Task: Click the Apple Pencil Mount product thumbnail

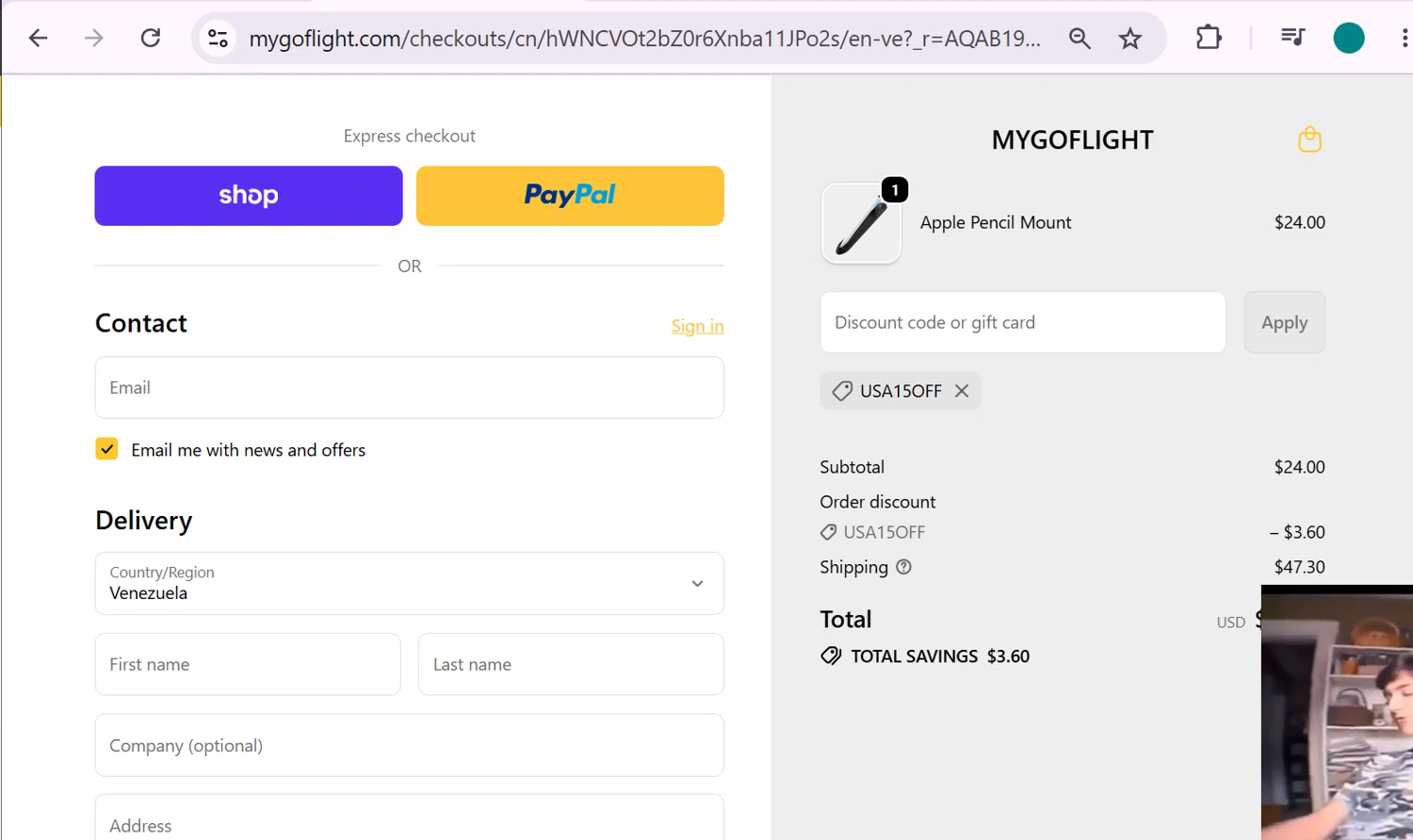Action: click(861, 223)
